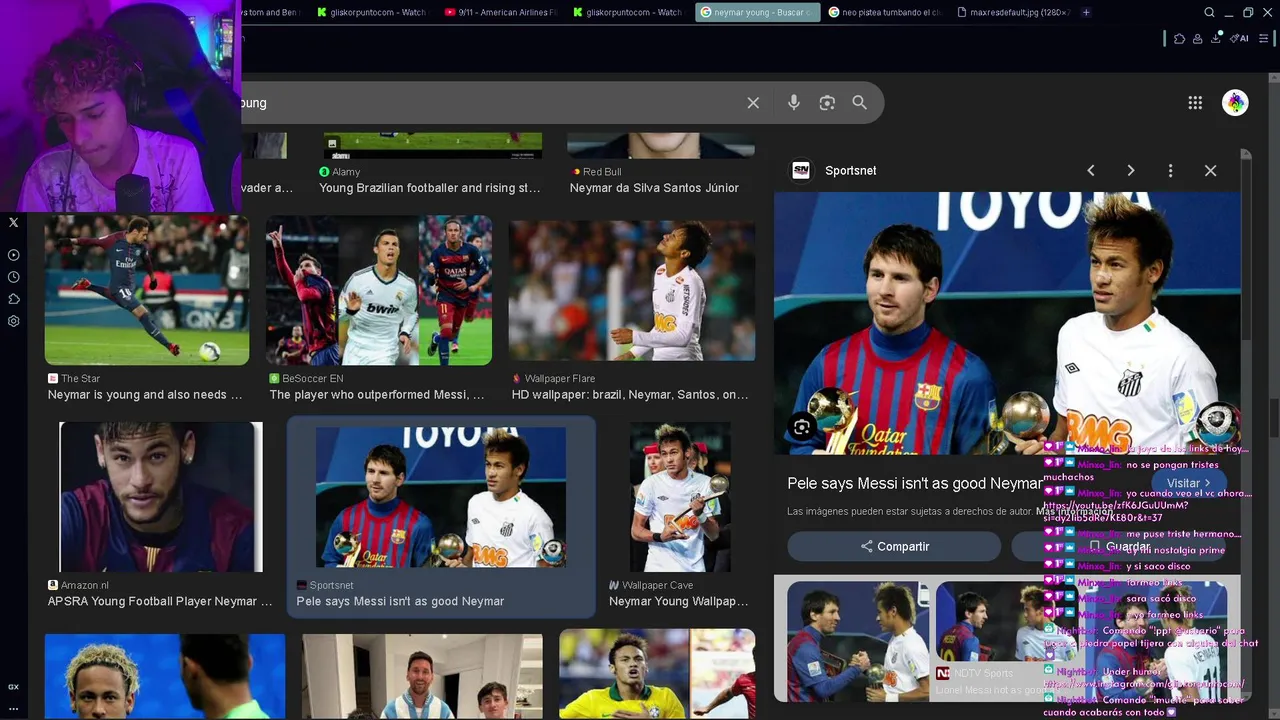Open the Google apps grid
This screenshot has width=1280, height=720.
click(1195, 103)
